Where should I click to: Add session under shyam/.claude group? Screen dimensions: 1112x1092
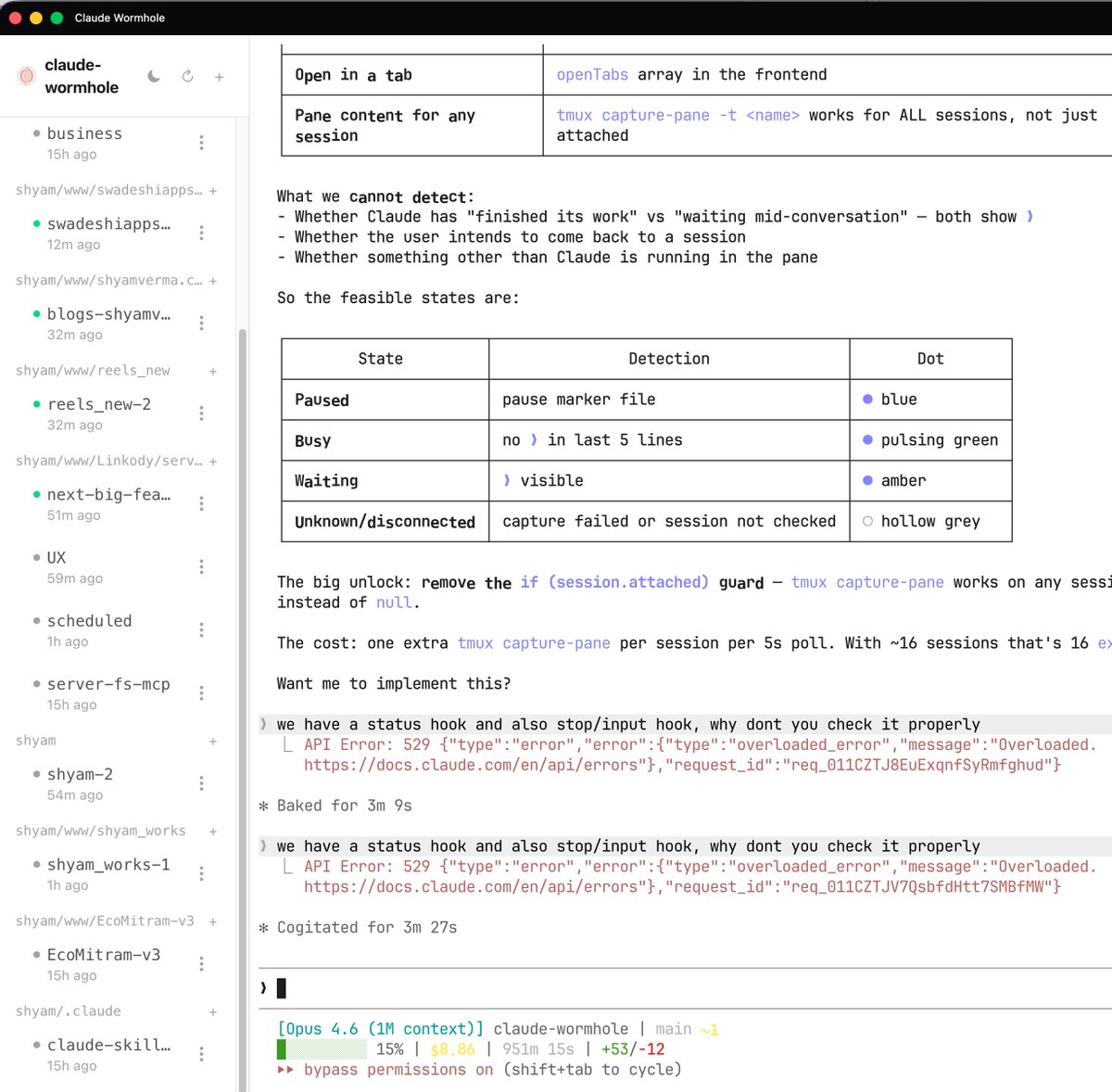(x=213, y=1012)
